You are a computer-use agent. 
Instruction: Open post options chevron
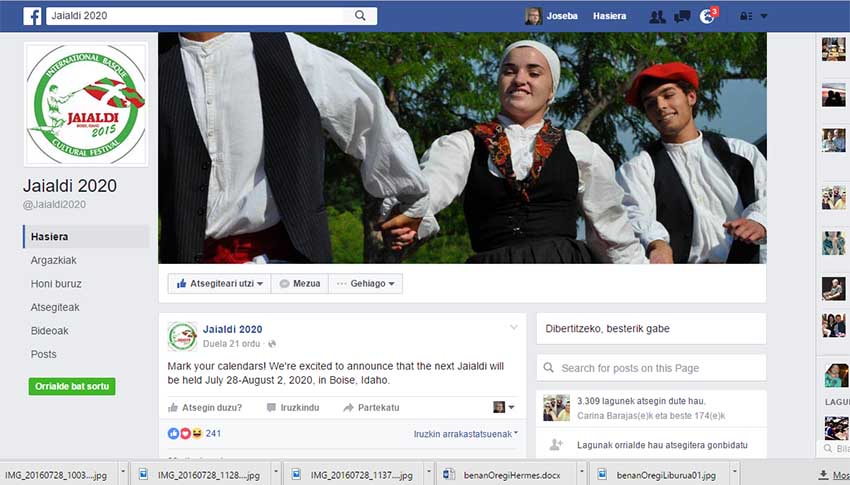pos(513,327)
